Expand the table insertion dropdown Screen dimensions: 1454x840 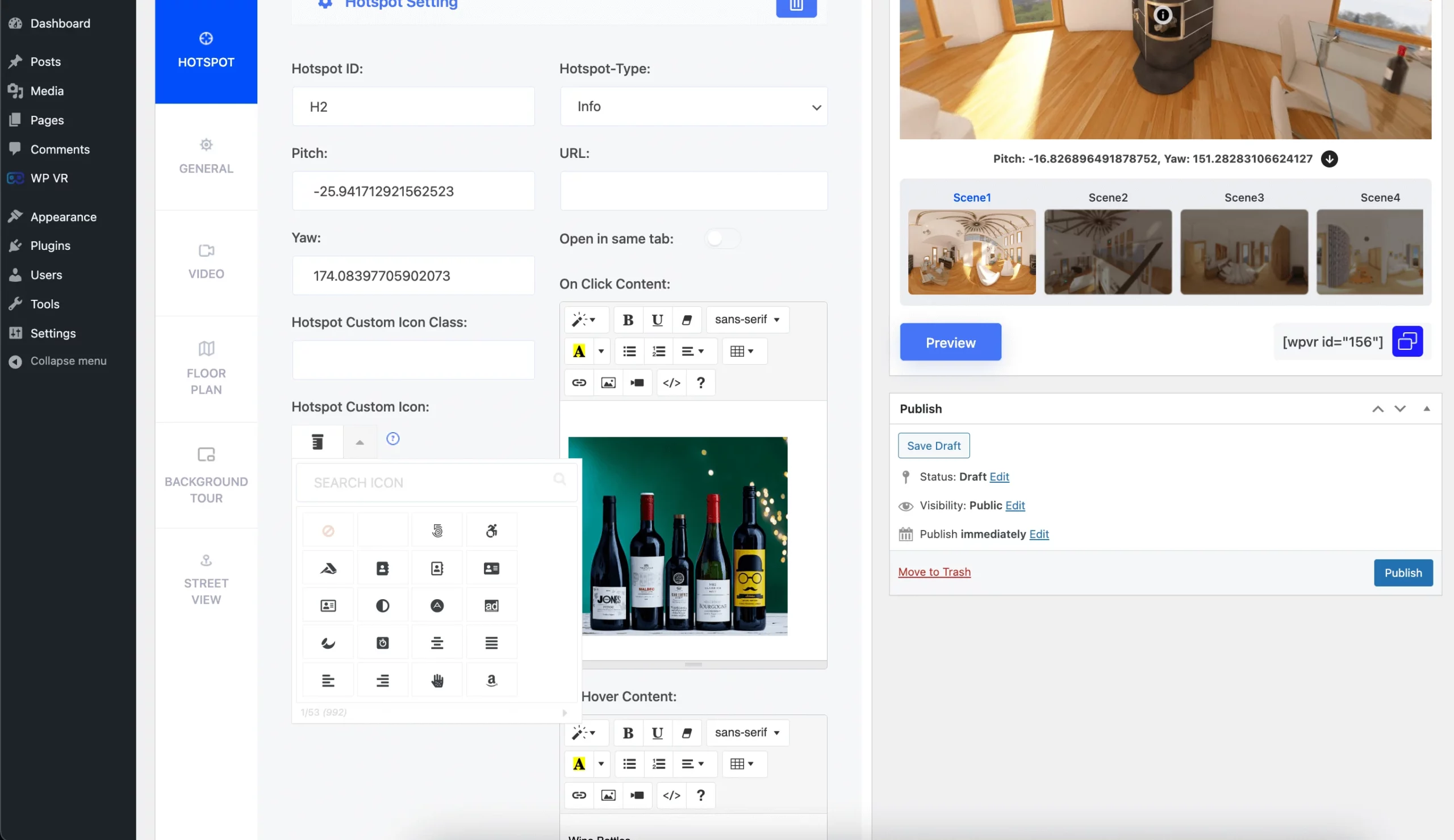(x=751, y=351)
